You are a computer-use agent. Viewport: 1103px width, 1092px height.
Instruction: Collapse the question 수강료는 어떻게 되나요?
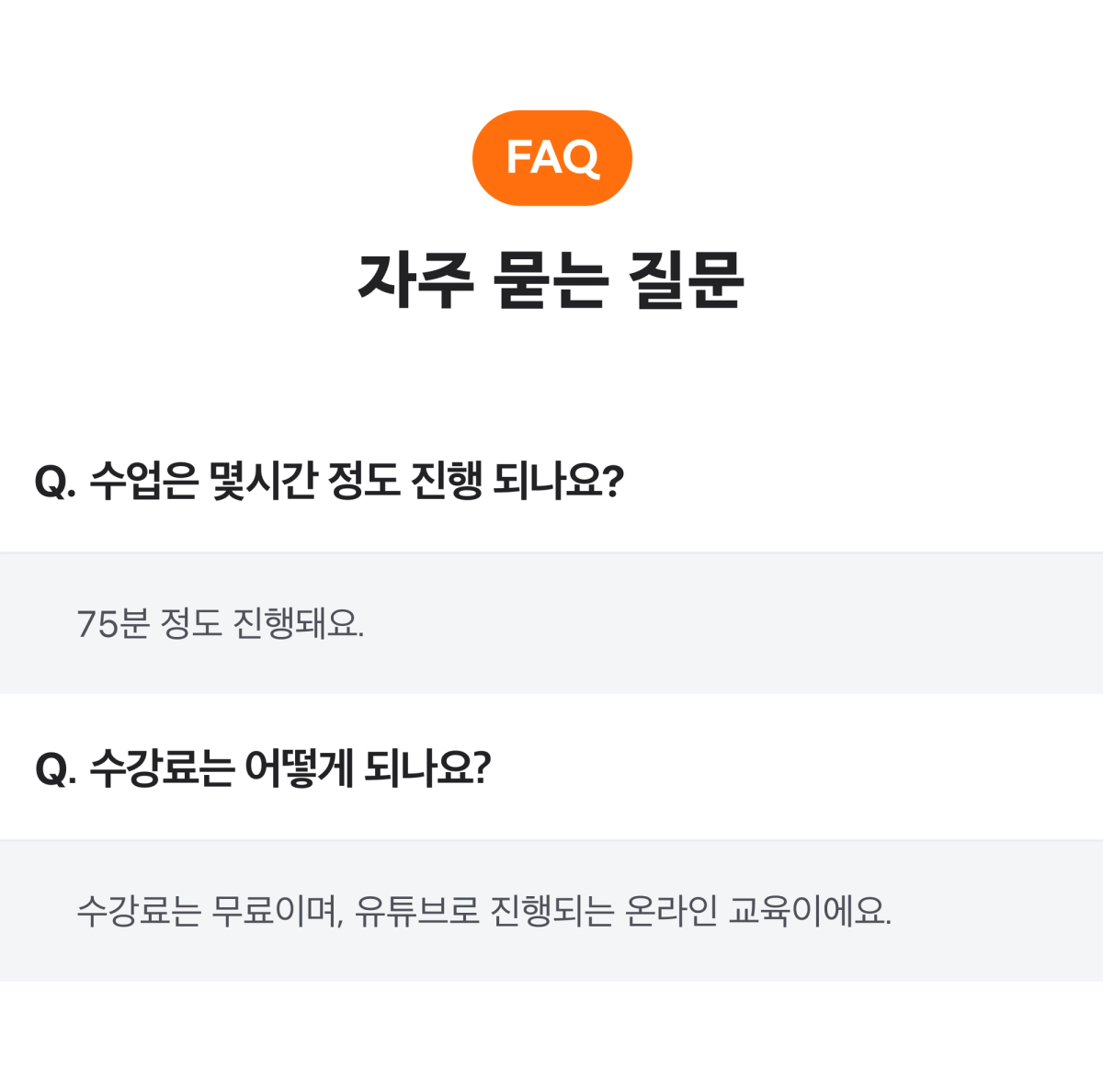[551, 768]
